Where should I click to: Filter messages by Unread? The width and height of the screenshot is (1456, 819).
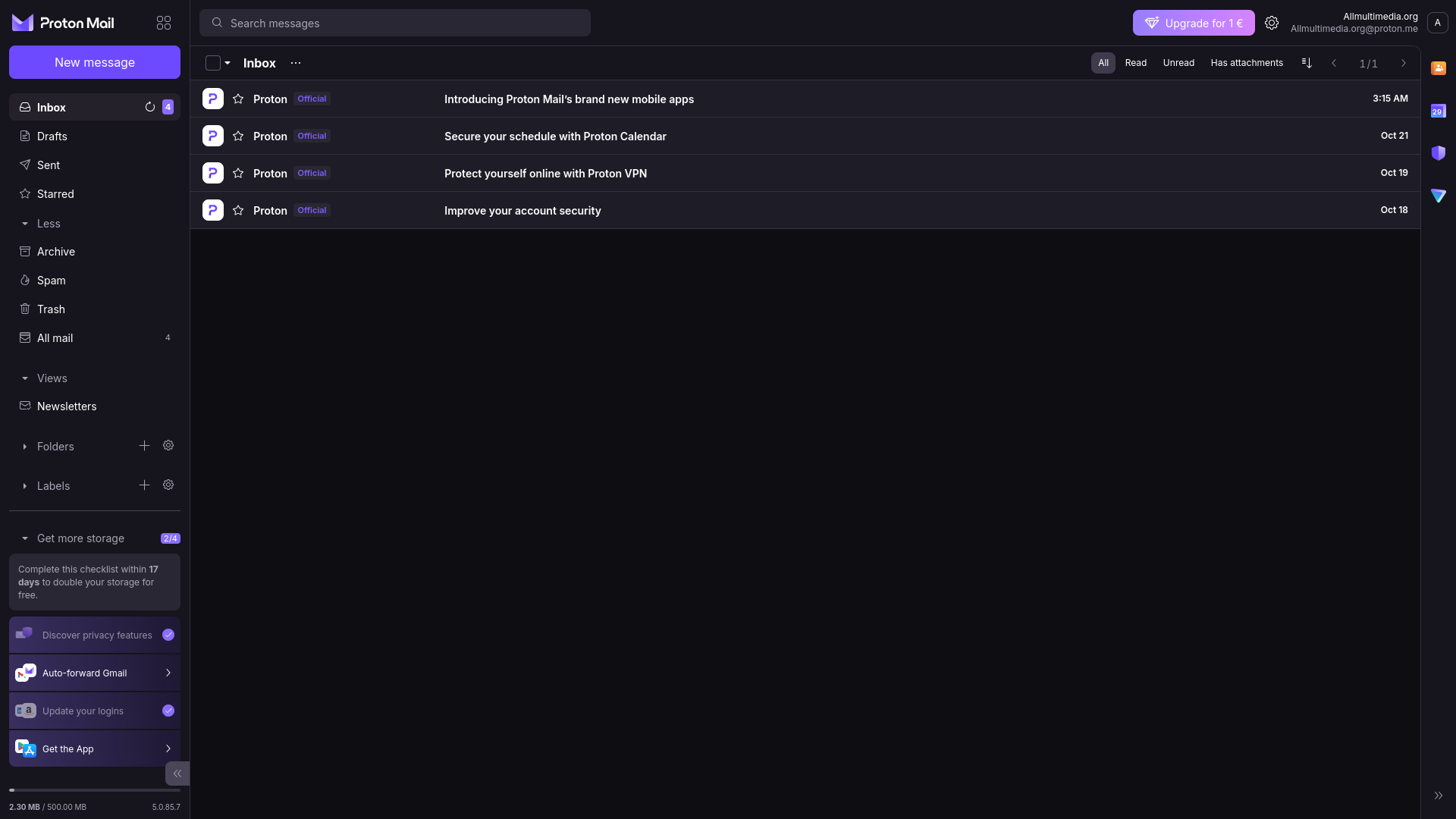coord(1178,63)
